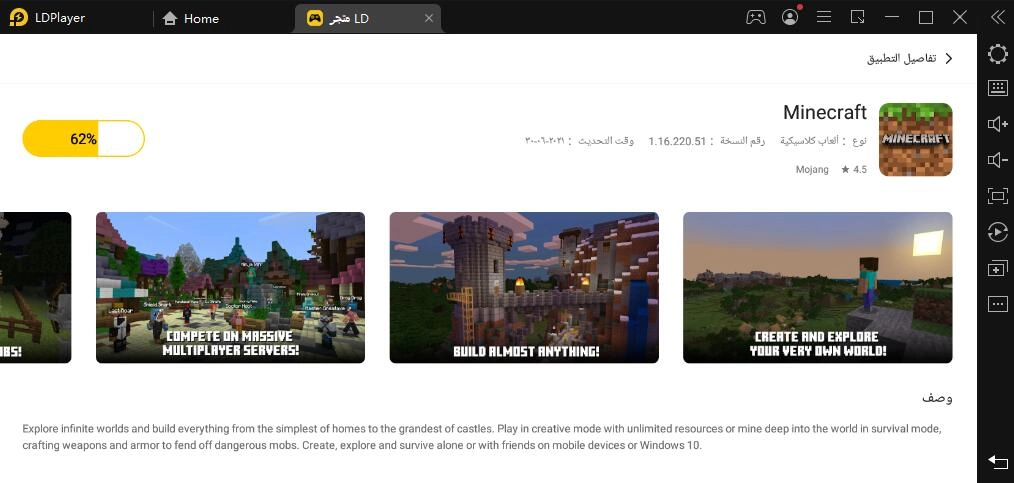1014x483 pixels.
Task: Open Create and Explore screenshot
Action: (x=817, y=288)
